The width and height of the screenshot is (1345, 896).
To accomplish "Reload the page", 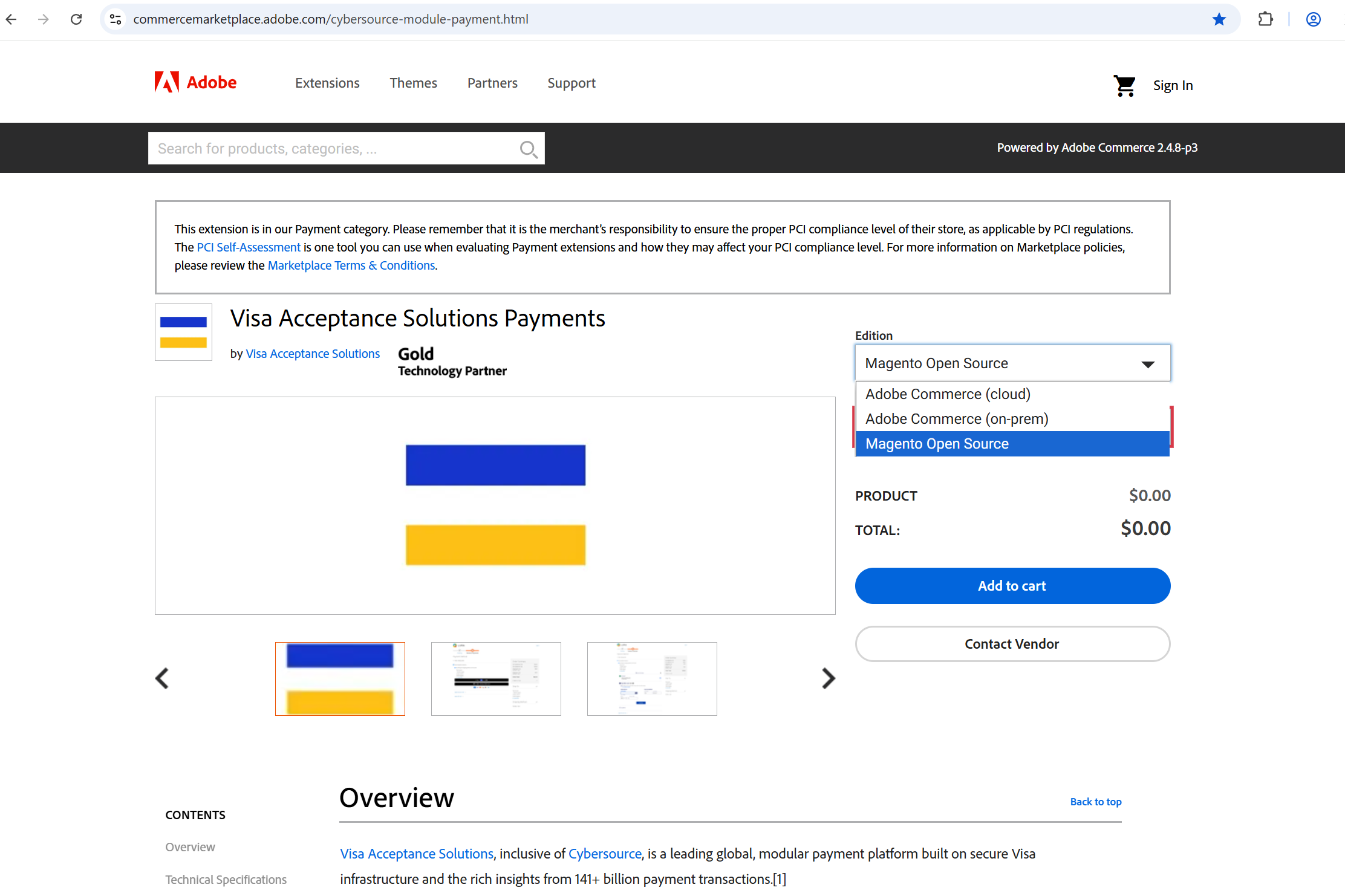I will click(76, 19).
